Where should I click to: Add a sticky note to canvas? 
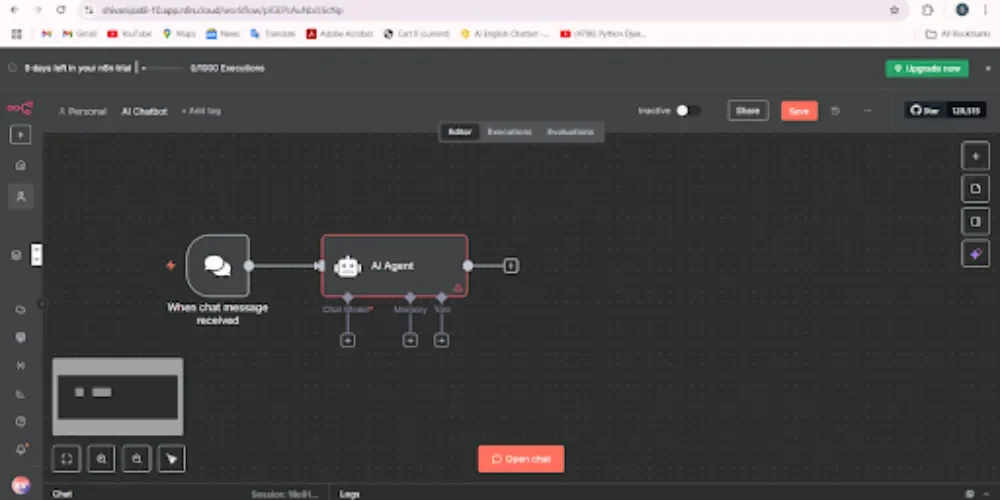click(975, 188)
